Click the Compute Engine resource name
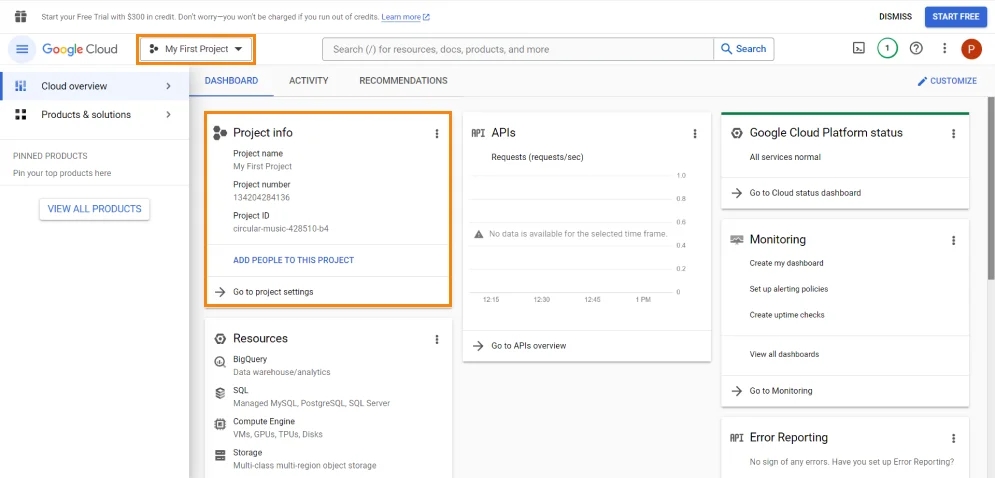 coord(264,422)
